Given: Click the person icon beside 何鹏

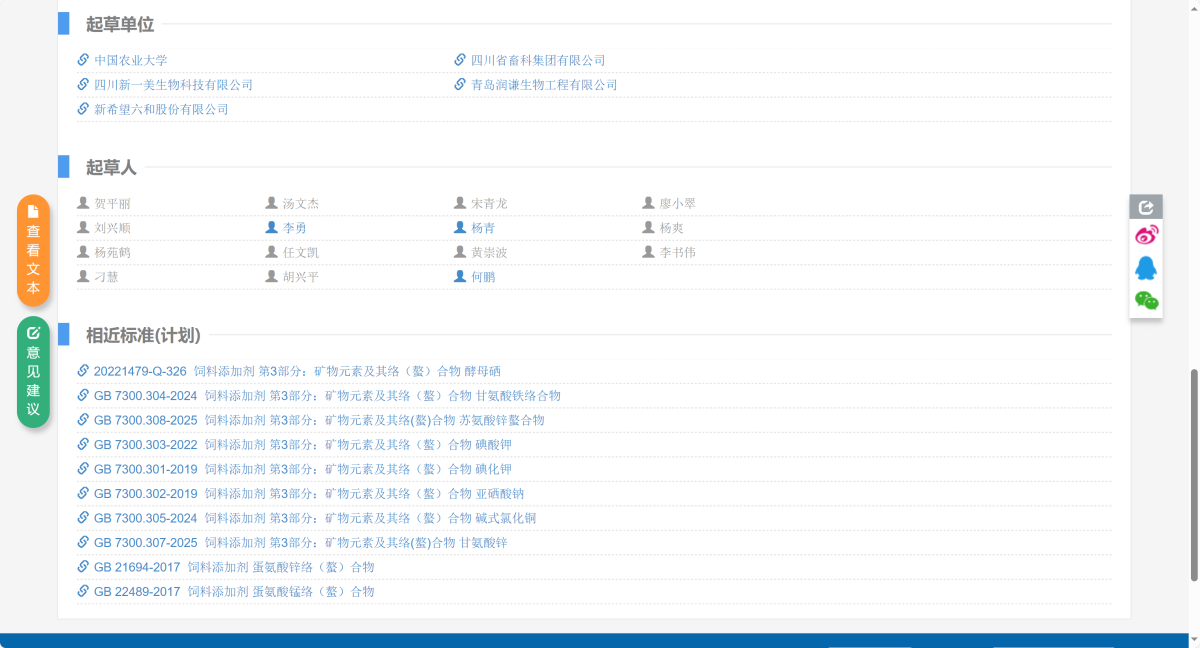Looking at the screenshot, I should pos(460,277).
